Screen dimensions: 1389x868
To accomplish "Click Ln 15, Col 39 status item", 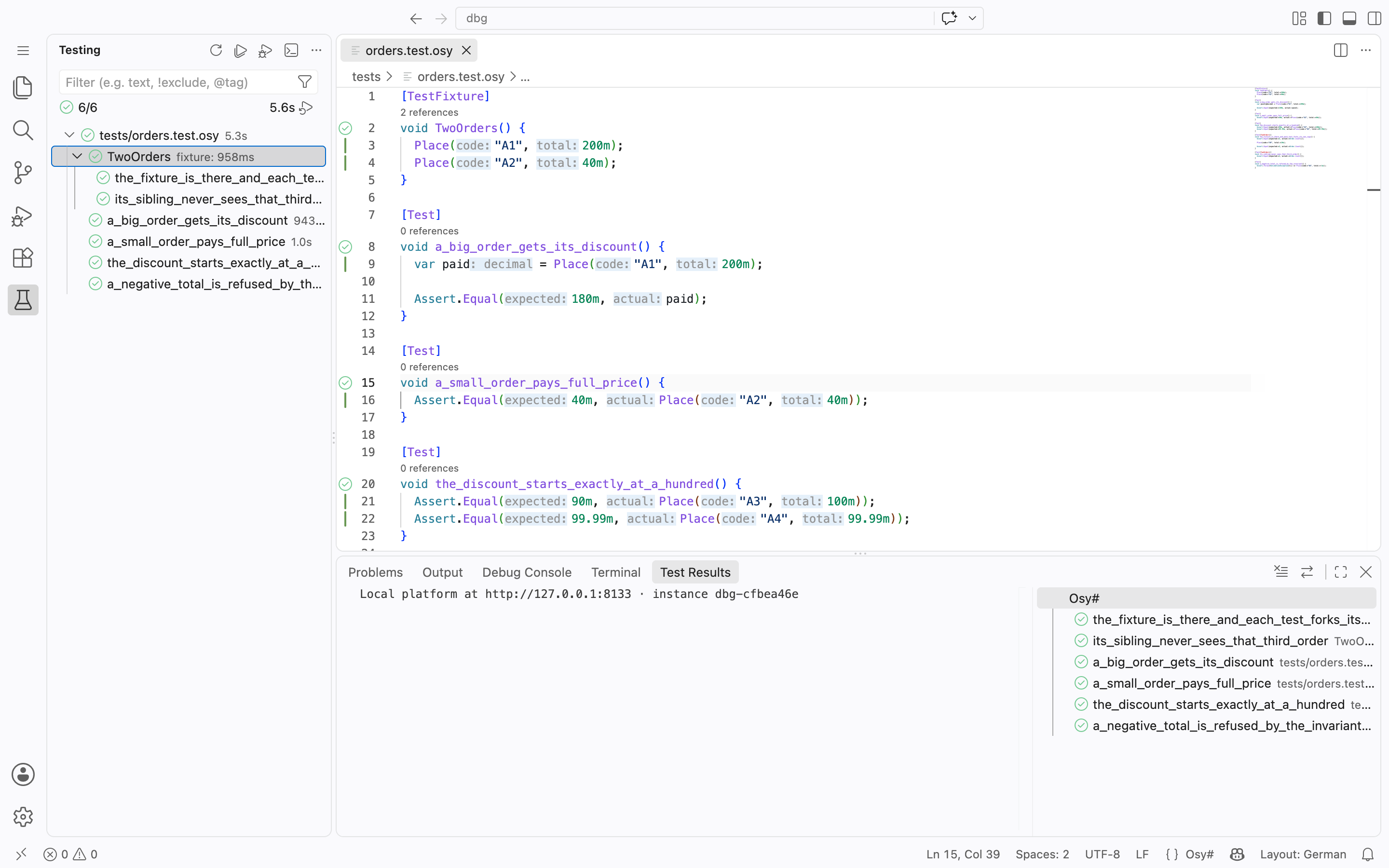I will click(963, 854).
